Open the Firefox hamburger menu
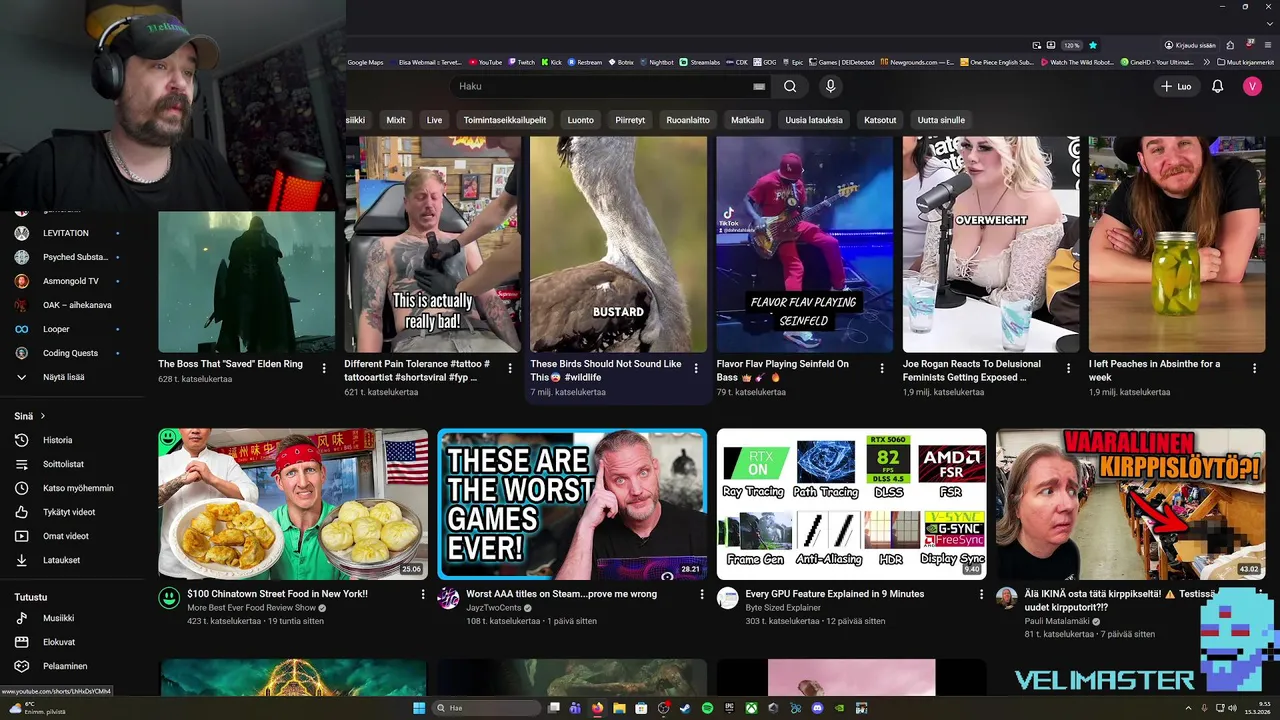 (x=1269, y=45)
